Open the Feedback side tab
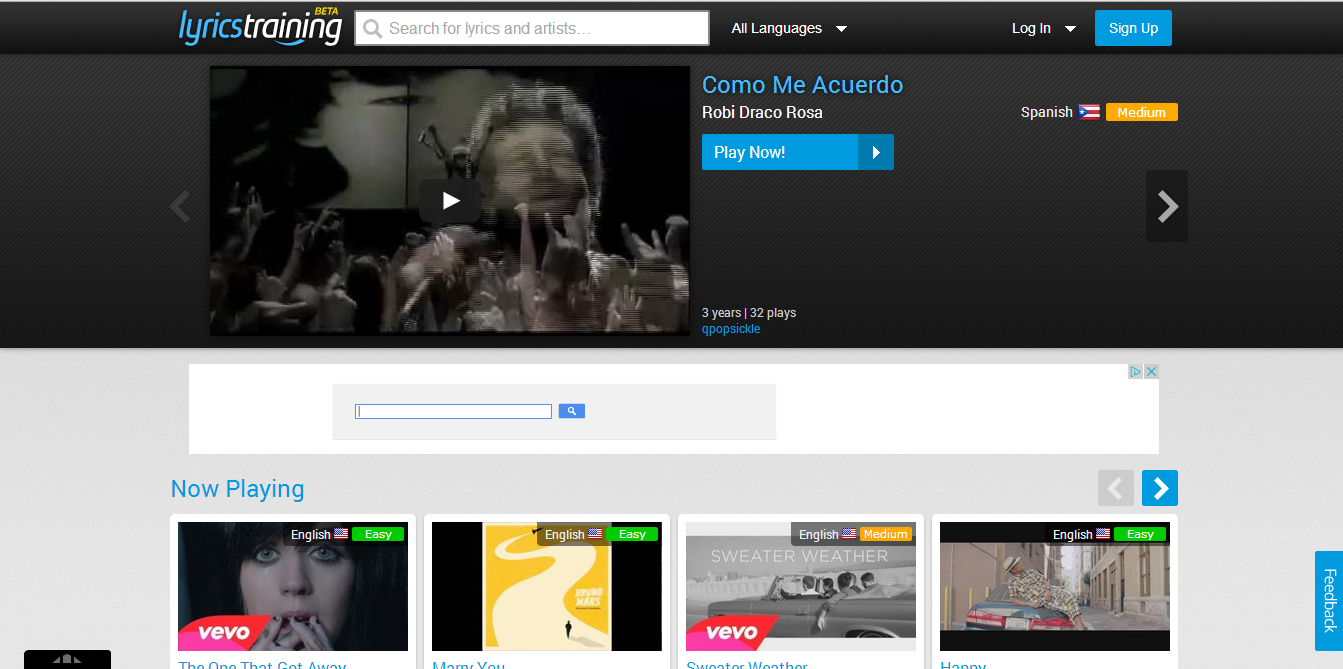 click(1329, 601)
